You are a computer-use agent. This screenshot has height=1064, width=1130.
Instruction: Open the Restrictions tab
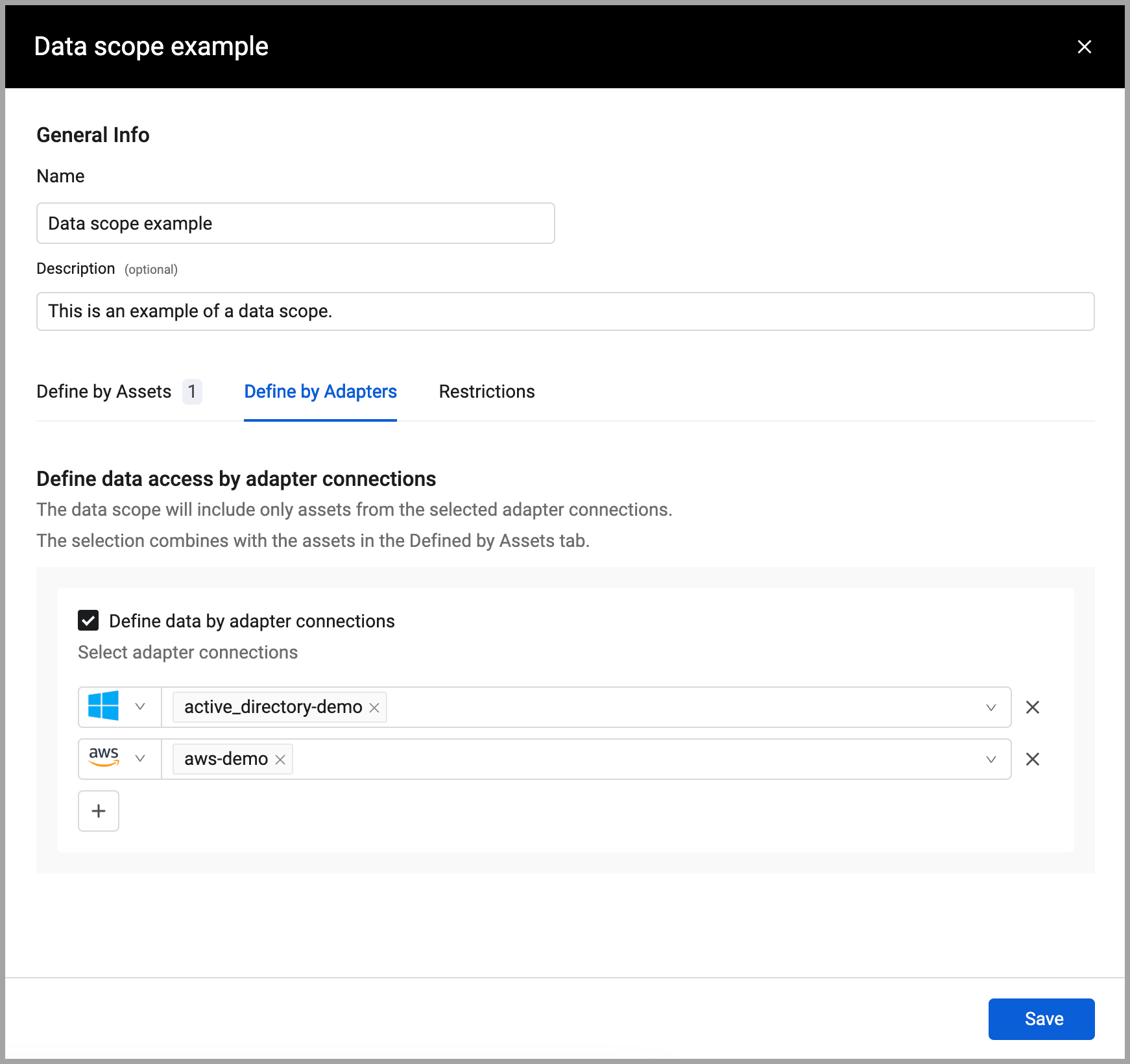point(487,392)
